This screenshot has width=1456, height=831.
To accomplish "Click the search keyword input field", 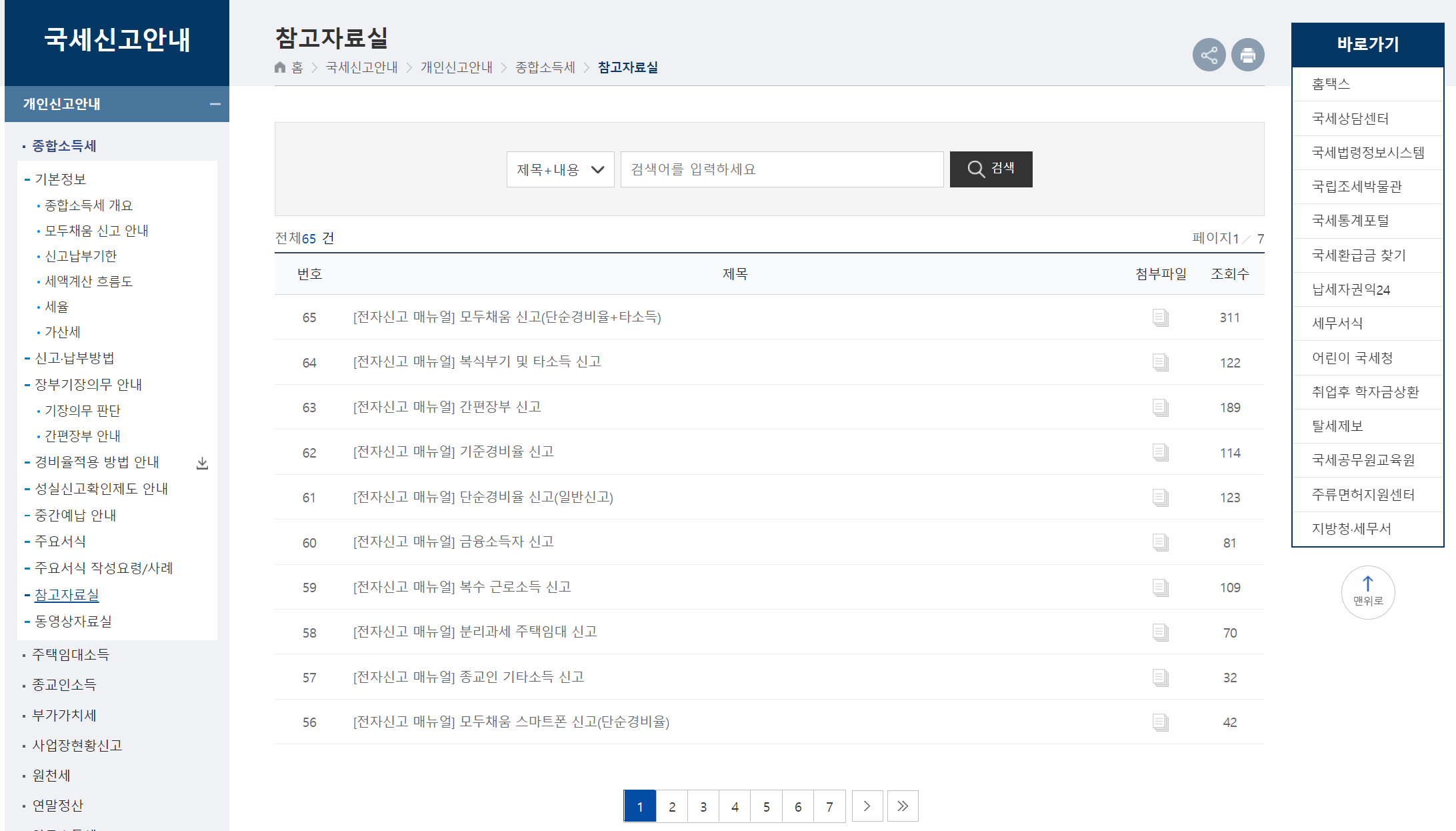I will (781, 169).
